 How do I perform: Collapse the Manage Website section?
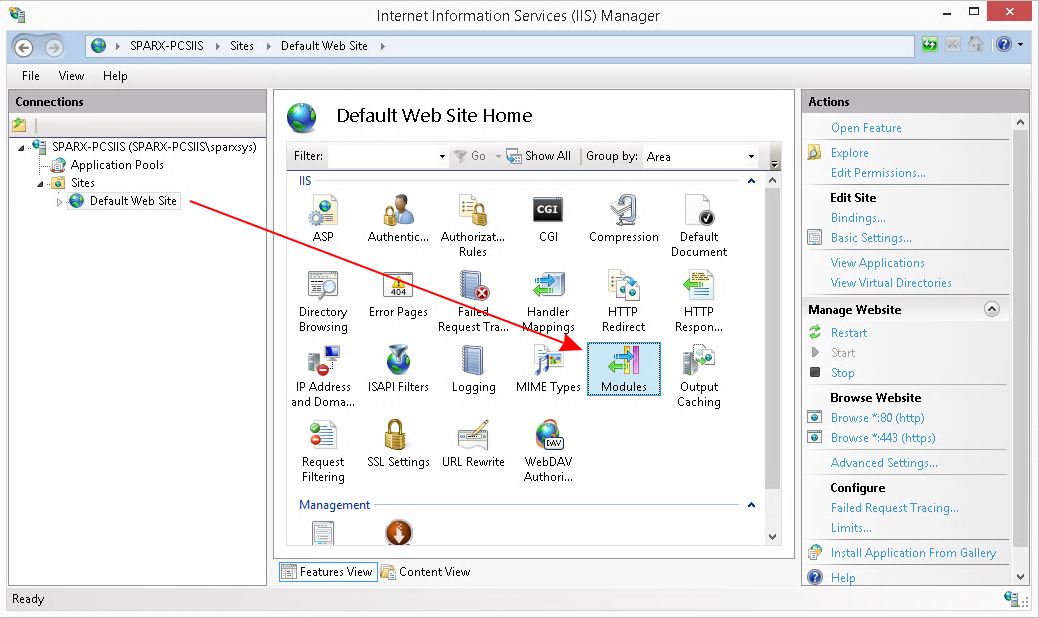click(991, 310)
